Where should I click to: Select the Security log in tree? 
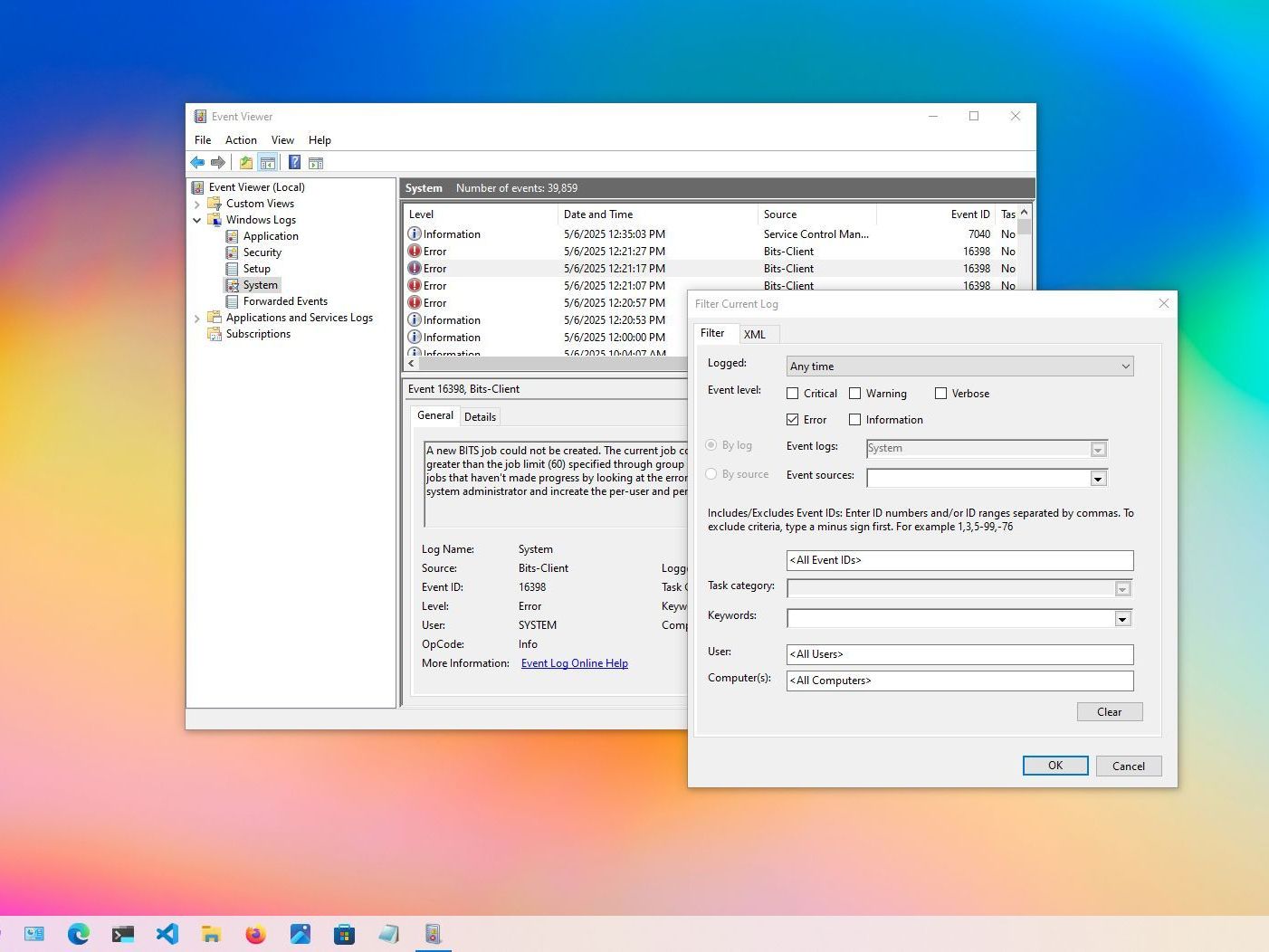(262, 252)
